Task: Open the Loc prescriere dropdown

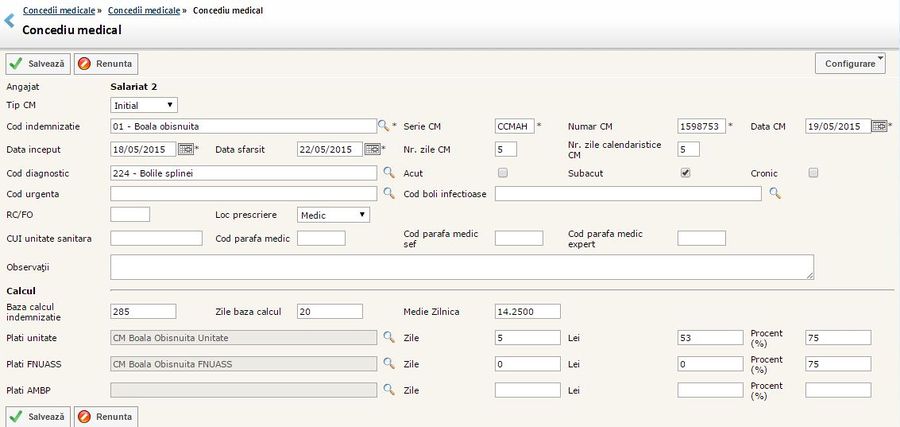Action: tap(334, 215)
